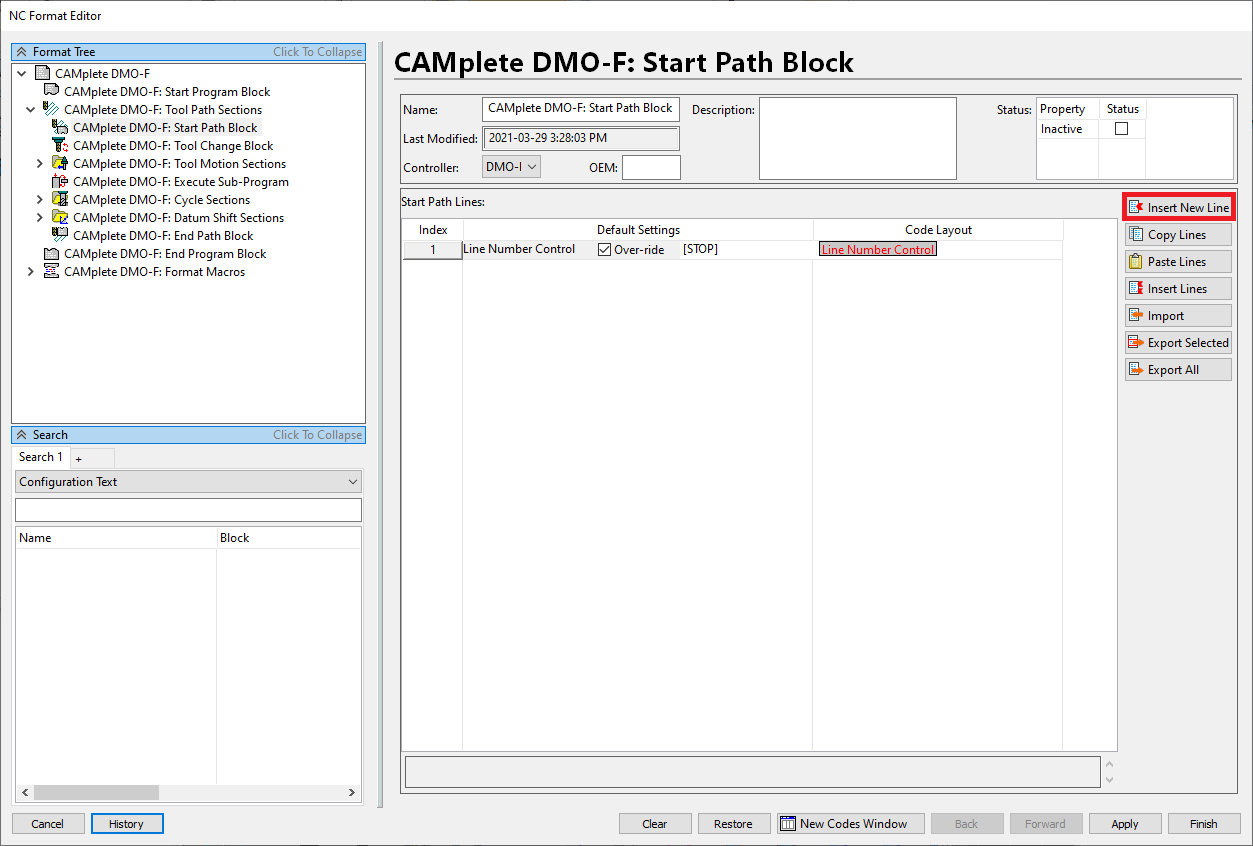Click into the OEM input field

click(x=651, y=167)
